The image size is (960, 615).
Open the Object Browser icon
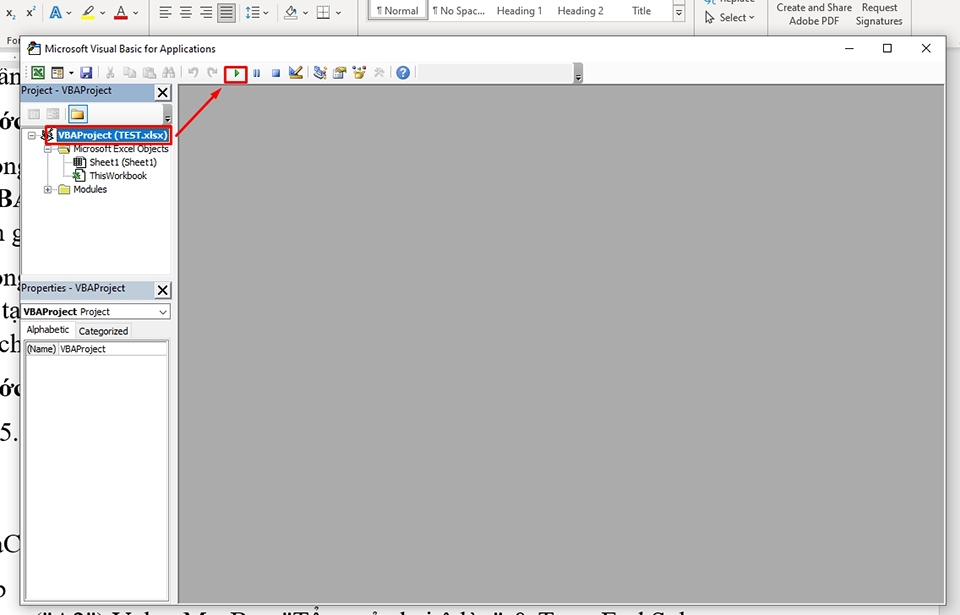pyautogui.click(x=359, y=73)
